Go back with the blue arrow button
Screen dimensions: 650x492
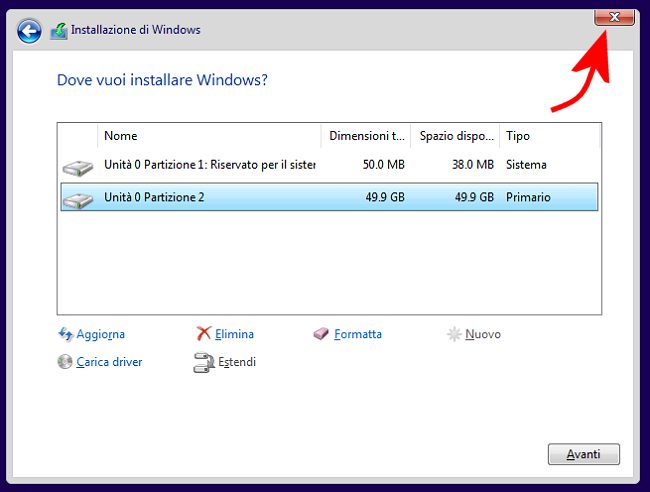click(x=29, y=31)
